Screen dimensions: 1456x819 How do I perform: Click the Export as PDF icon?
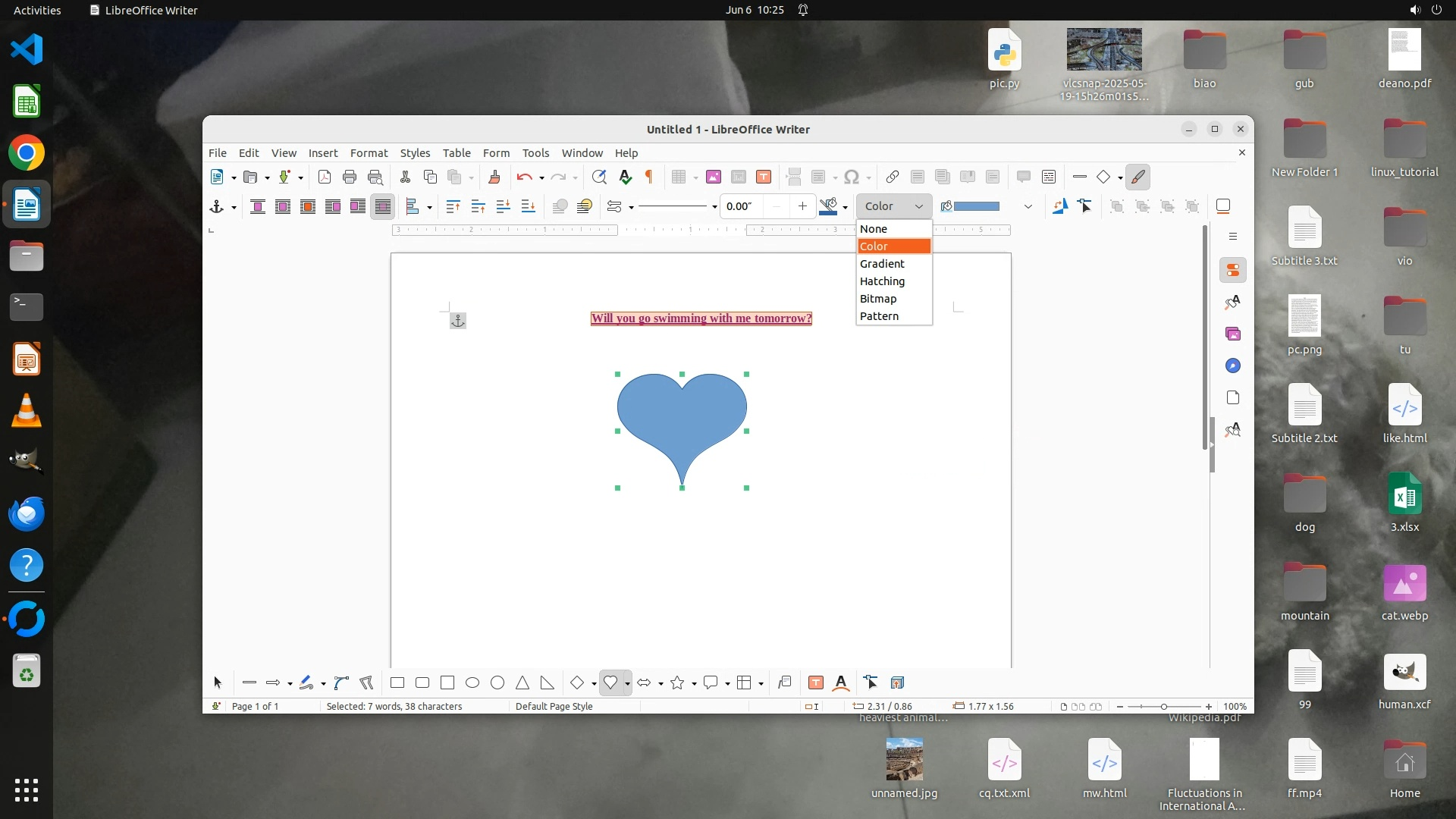[x=325, y=177]
